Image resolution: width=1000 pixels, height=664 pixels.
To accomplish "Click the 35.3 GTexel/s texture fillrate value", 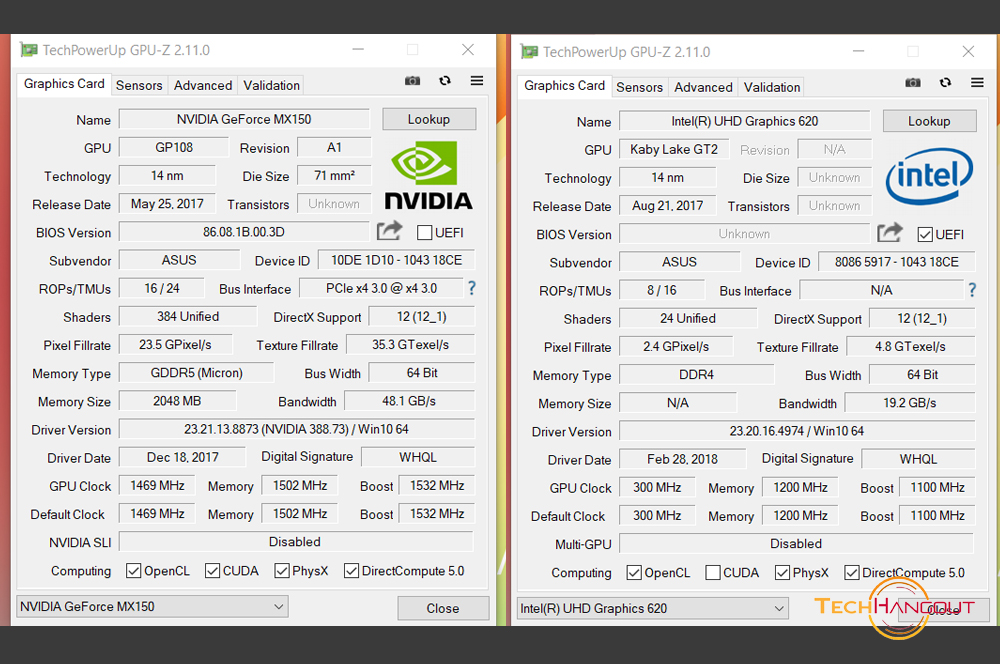I will 411,345.
